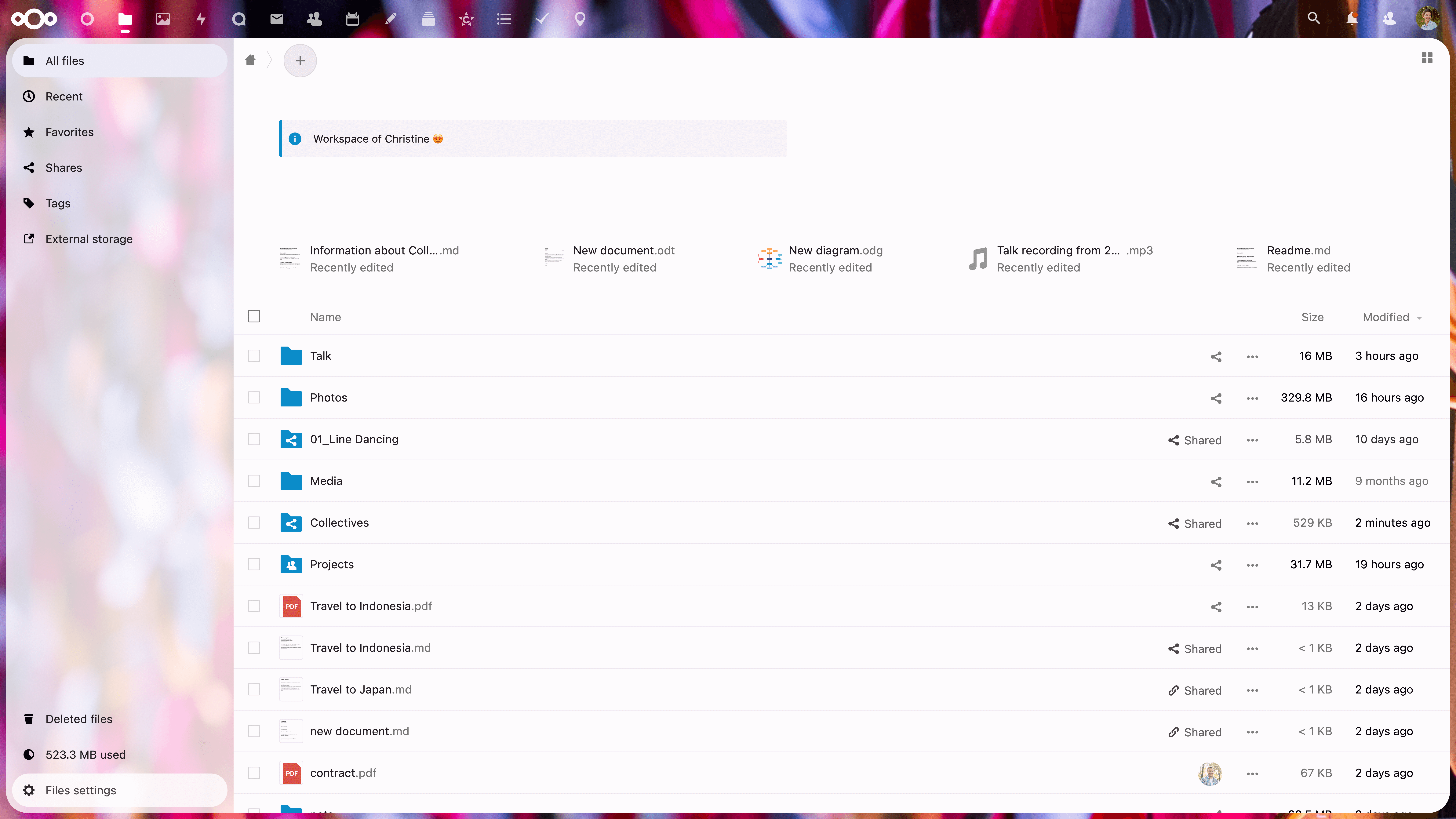Viewport: 1456px width, 819px height.
Task: Click the Nextcloud logo
Action: [x=34, y=19]
